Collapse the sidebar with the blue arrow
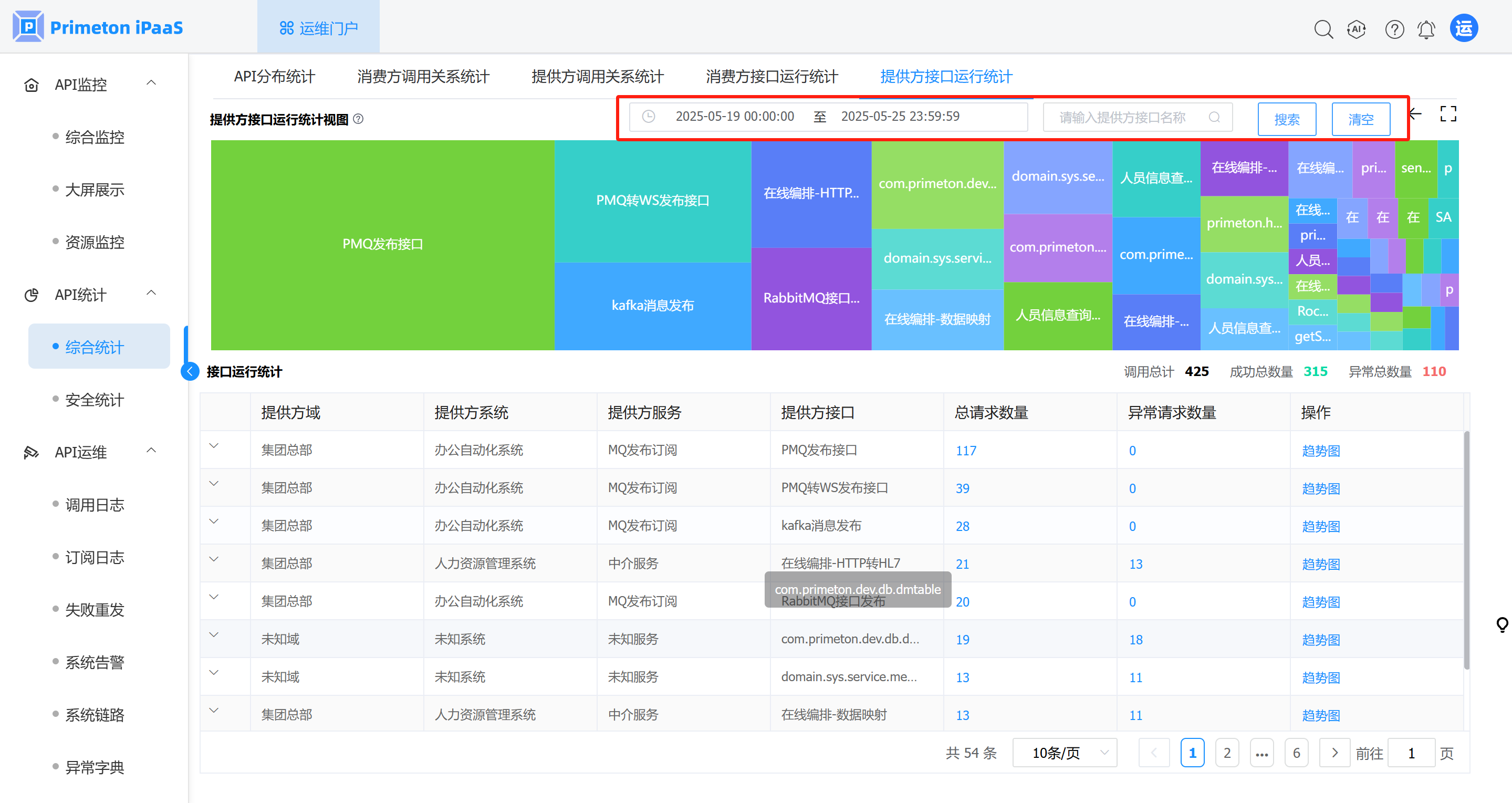Viewport: 1512px width, 803px height. pos(190,371)
